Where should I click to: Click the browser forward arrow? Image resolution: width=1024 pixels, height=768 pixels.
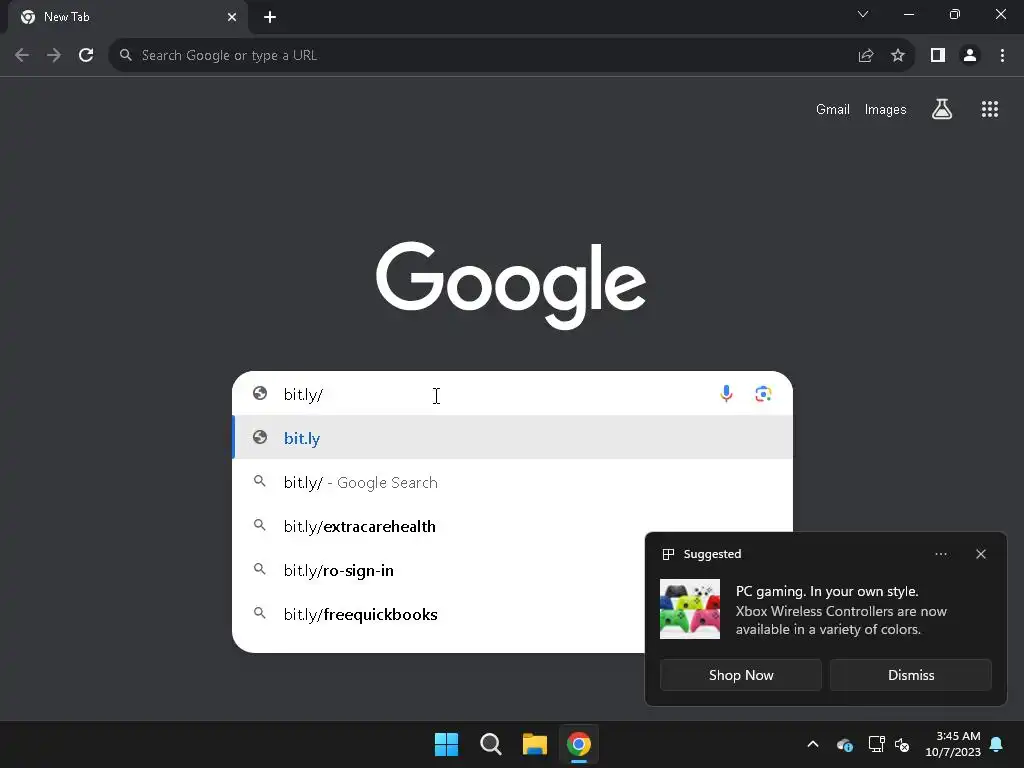tap(54, 56)
